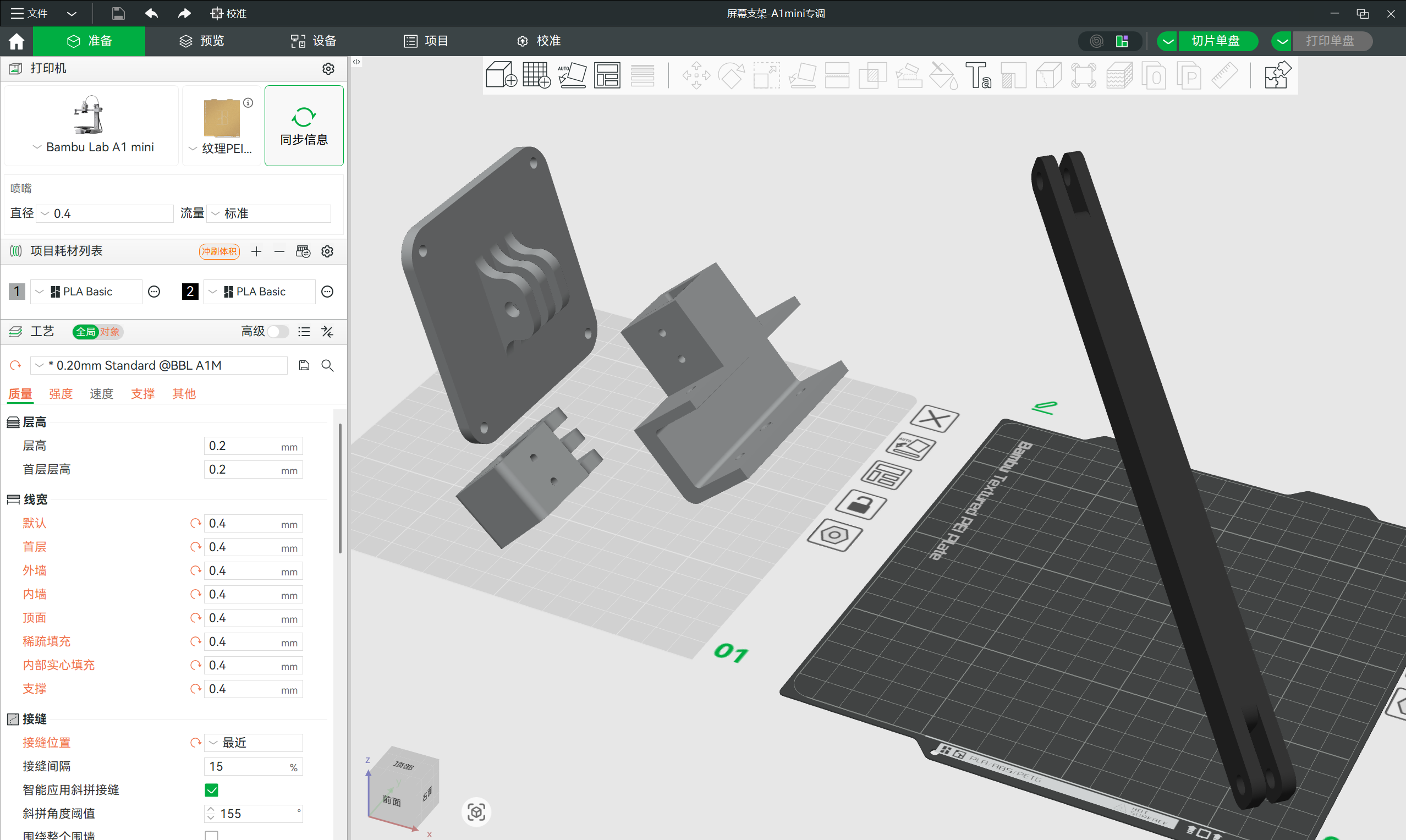Click the Auto orient toolbar icon
The height and width of the screenshot is (840, 1406).
[572, 75]
